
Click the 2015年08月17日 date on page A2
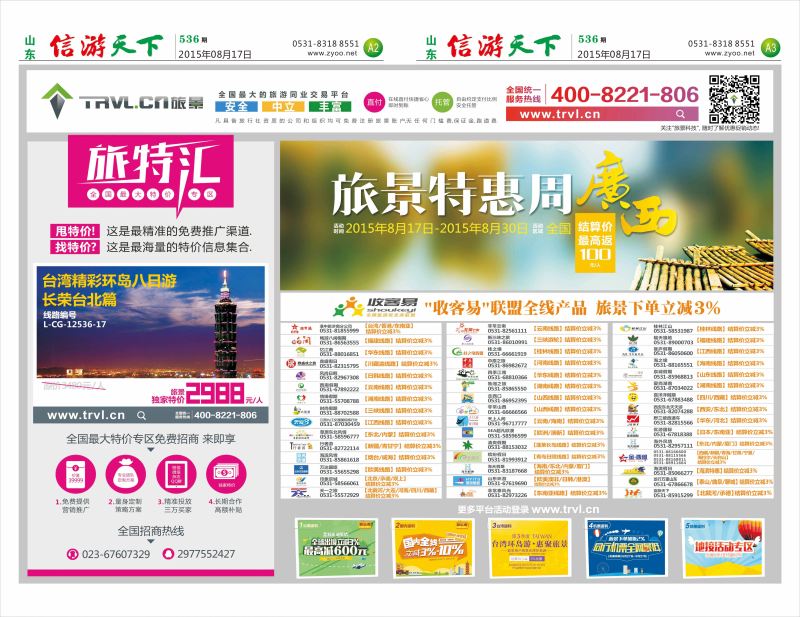pyautogui.click(x=215, y=54)
